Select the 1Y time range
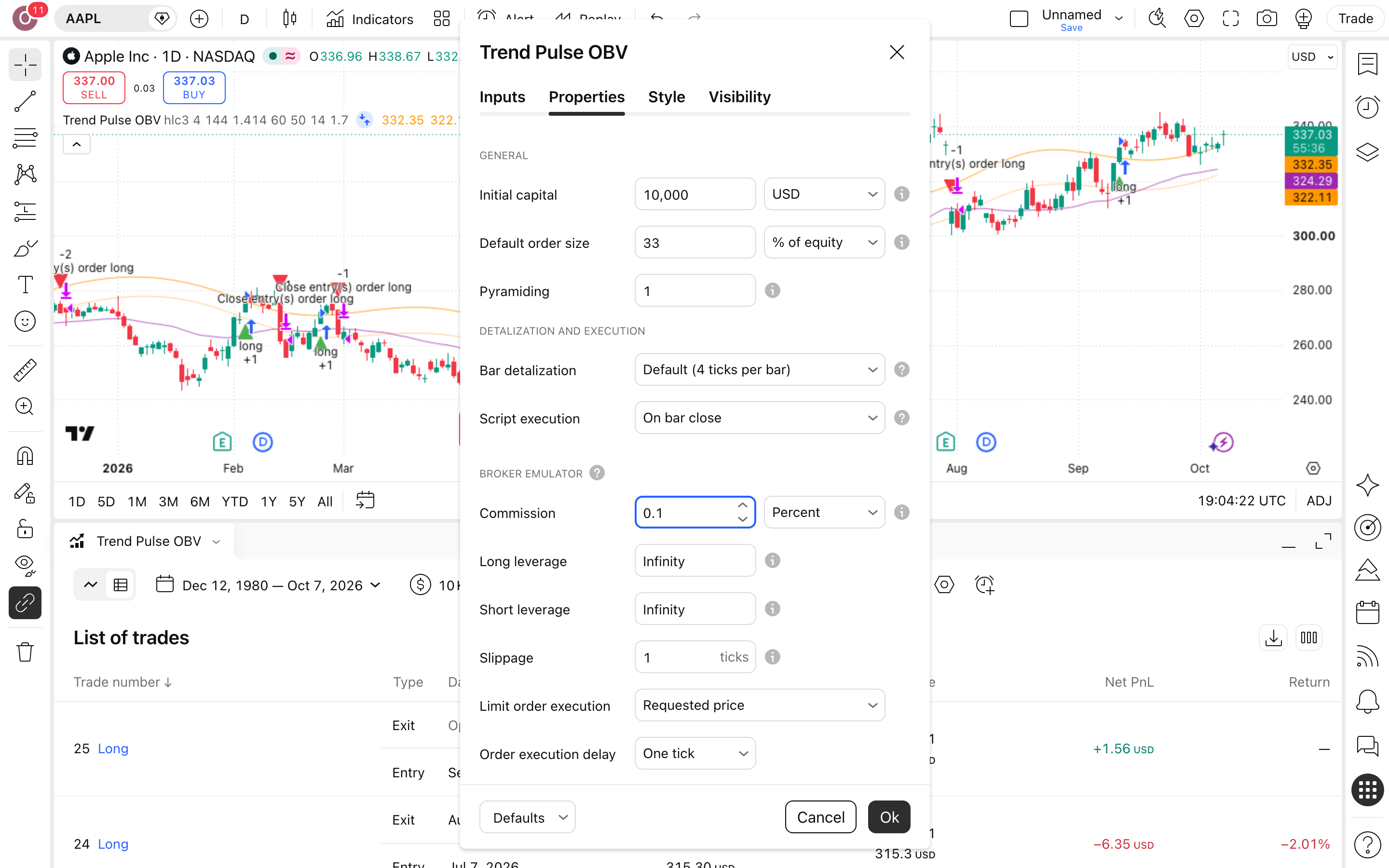This screenshot has width=1389, height=868. [269, 502]
